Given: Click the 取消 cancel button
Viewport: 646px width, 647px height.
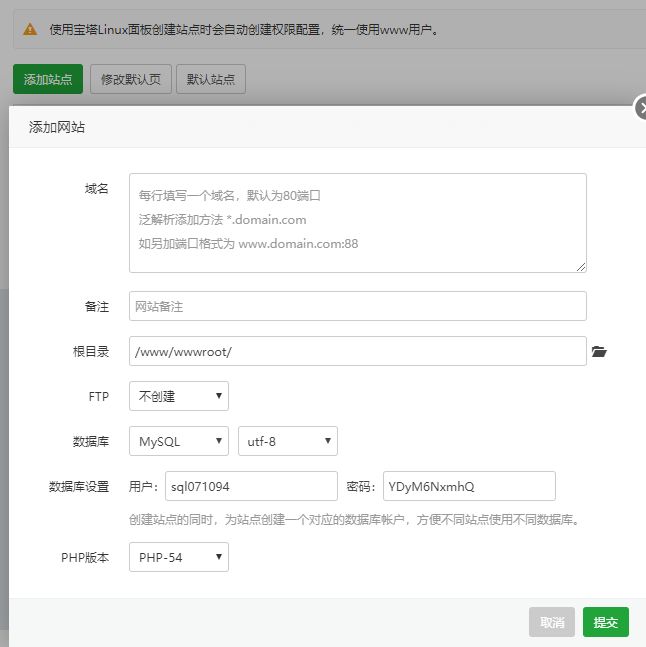Looking at the screenshot, I should click(552, 622).
